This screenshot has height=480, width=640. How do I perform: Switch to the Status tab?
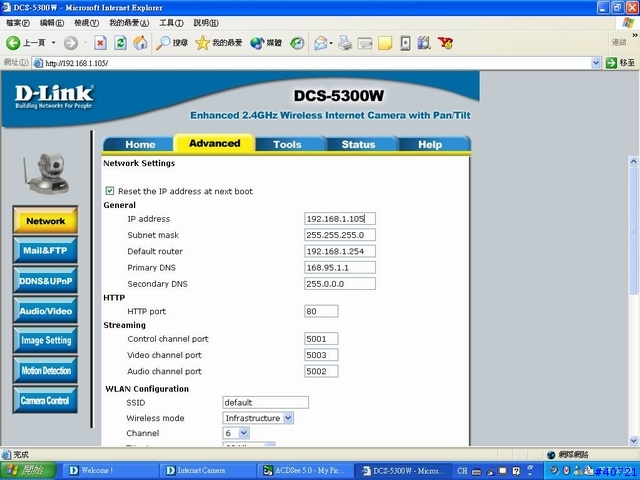358,144
